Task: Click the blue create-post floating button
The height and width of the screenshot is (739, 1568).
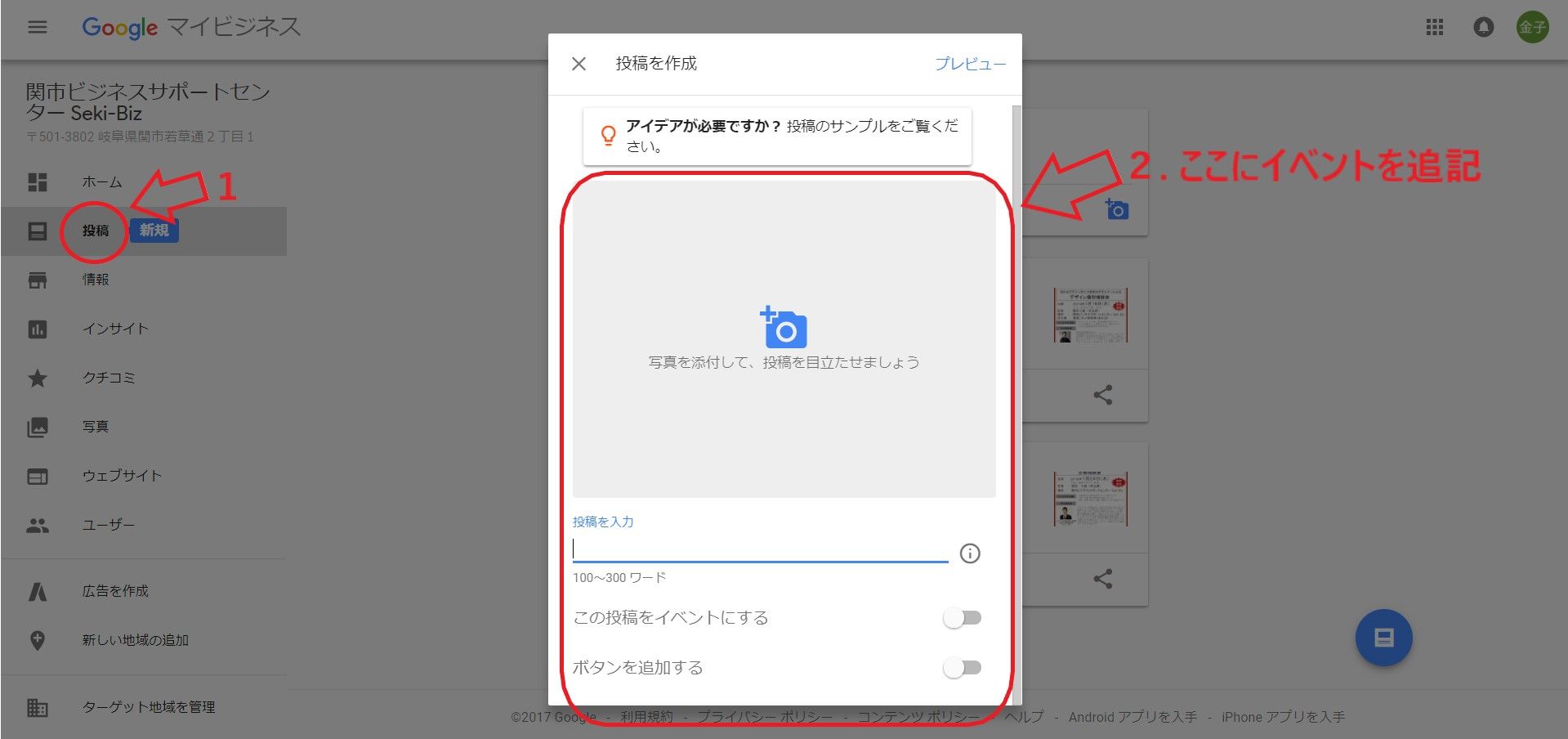Action: (1383, 638)
